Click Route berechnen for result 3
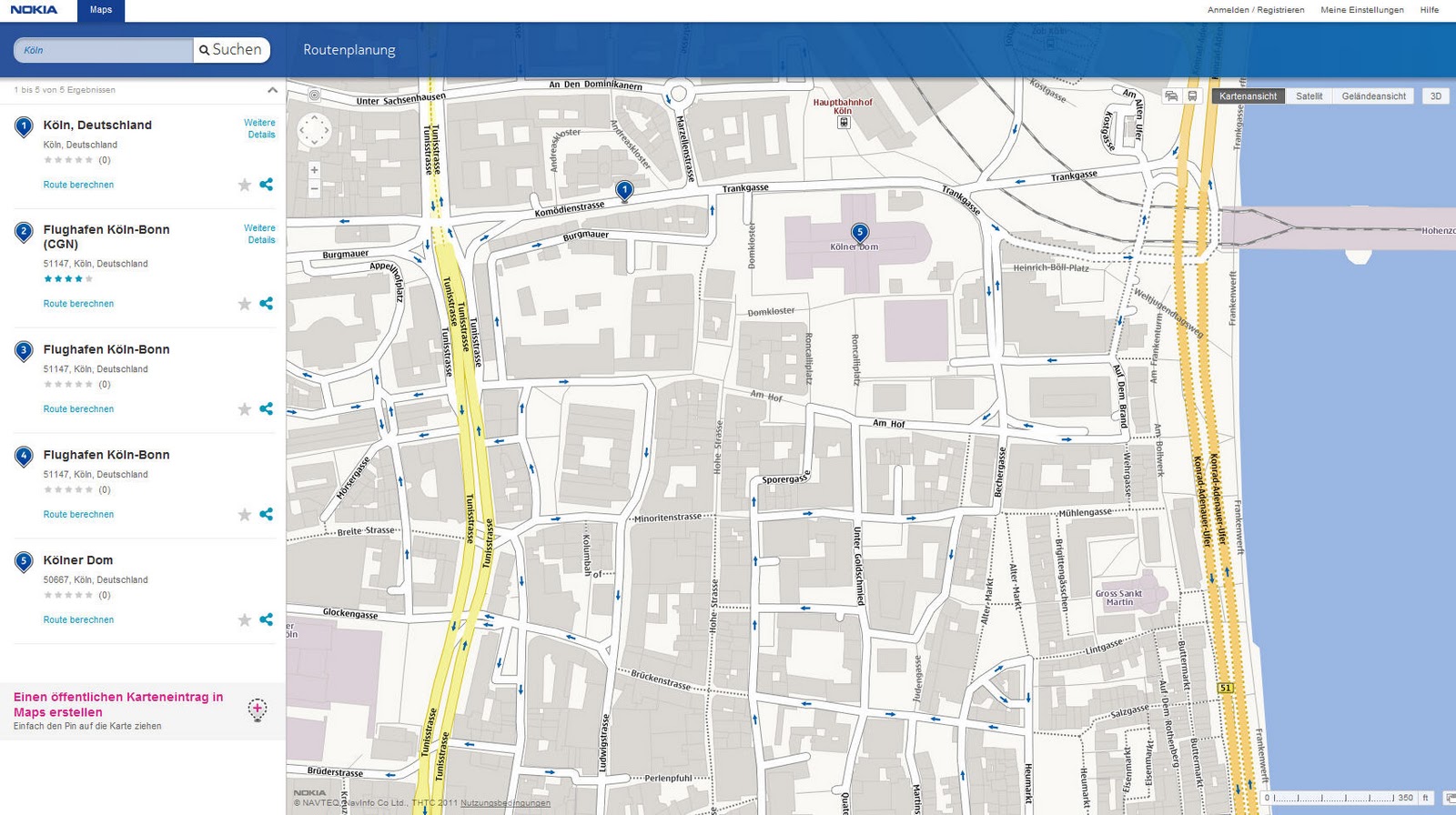This screenshot has height=815, width=1456. (x=78, y=409)
